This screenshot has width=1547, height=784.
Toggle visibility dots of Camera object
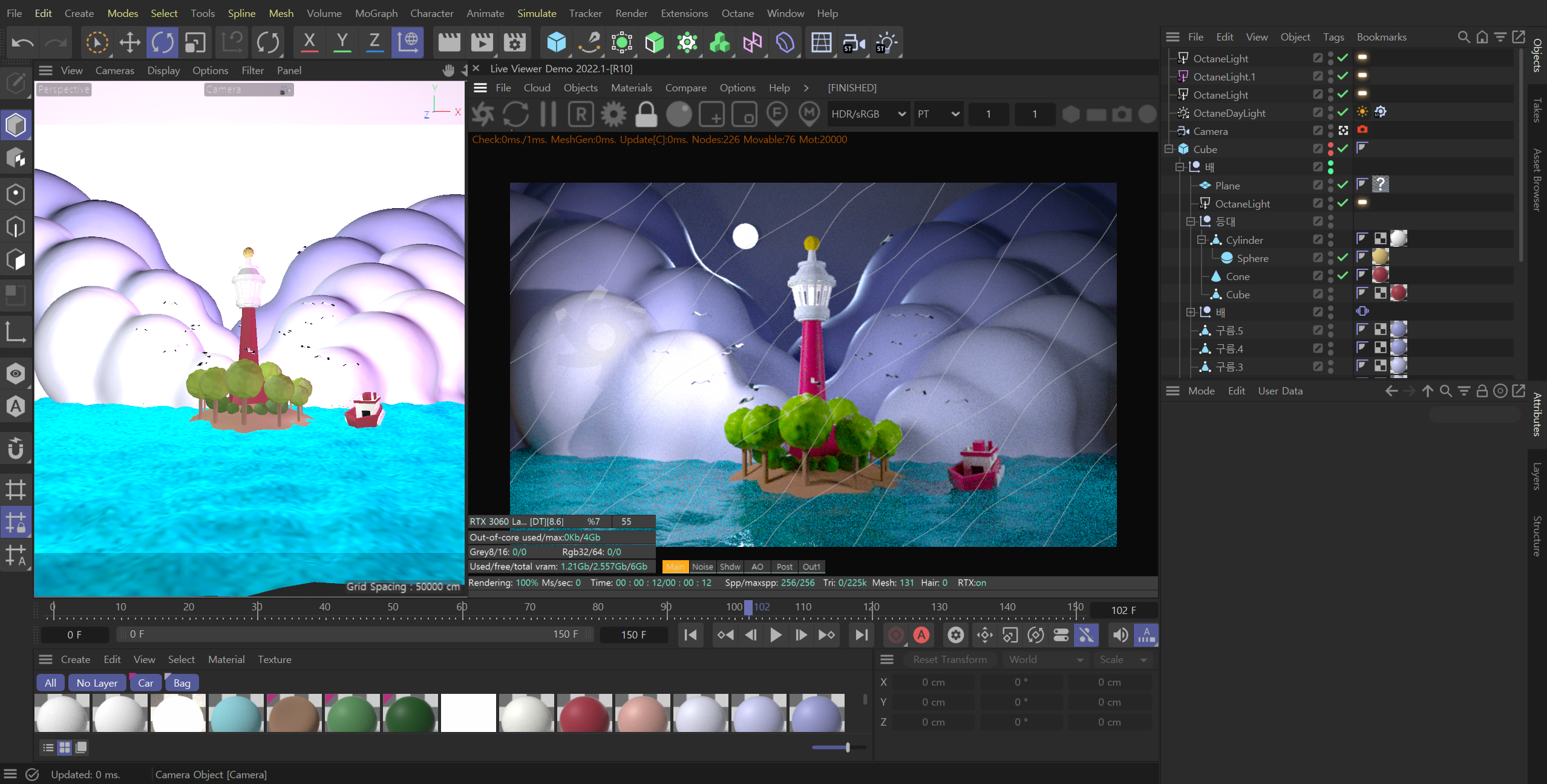pos(1330,131)
